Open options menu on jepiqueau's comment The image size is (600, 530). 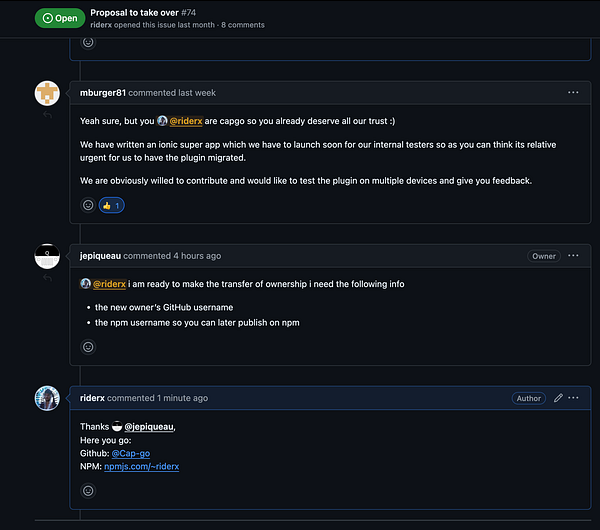573,256
